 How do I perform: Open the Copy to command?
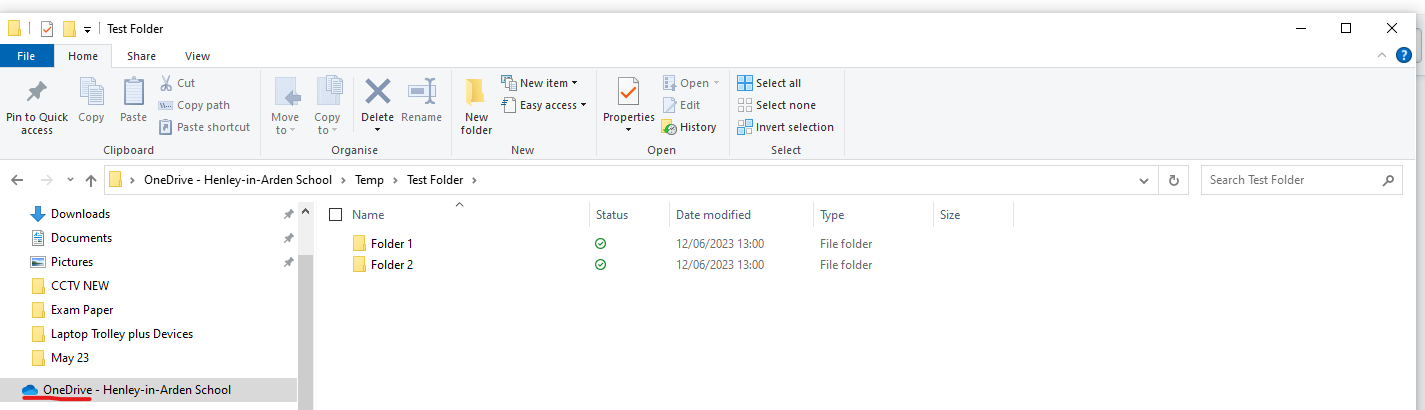coord(327,105)
